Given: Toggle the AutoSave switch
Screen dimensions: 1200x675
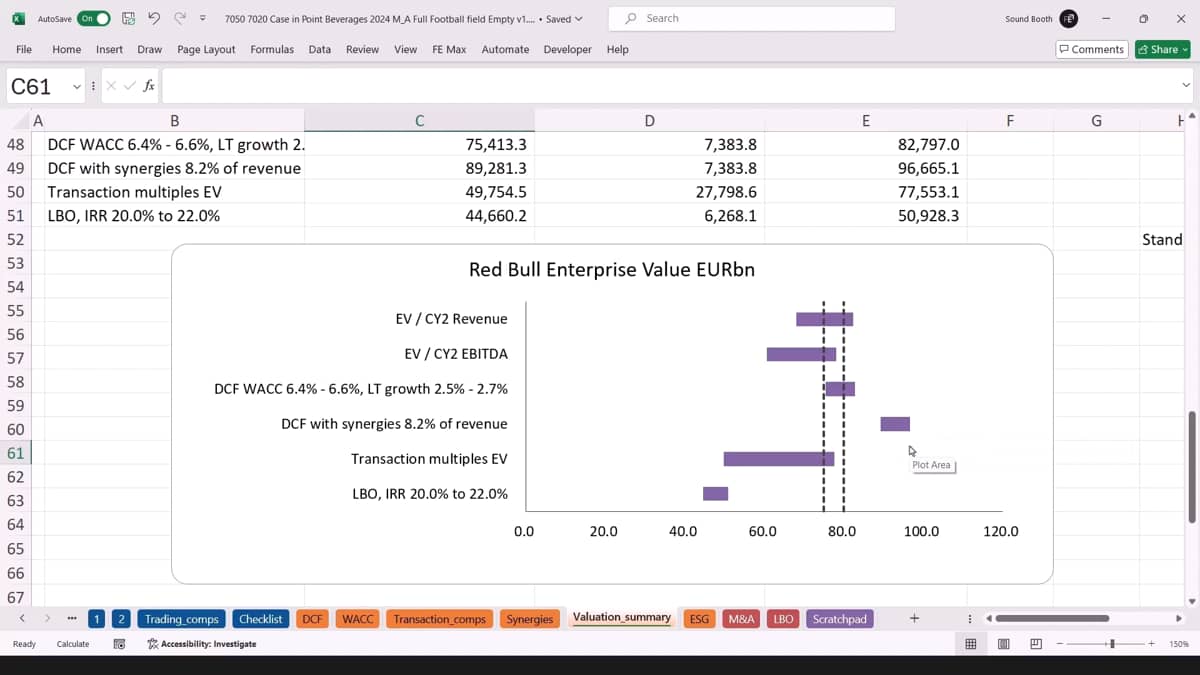Looking at the screenshot, I should point(94,19).
